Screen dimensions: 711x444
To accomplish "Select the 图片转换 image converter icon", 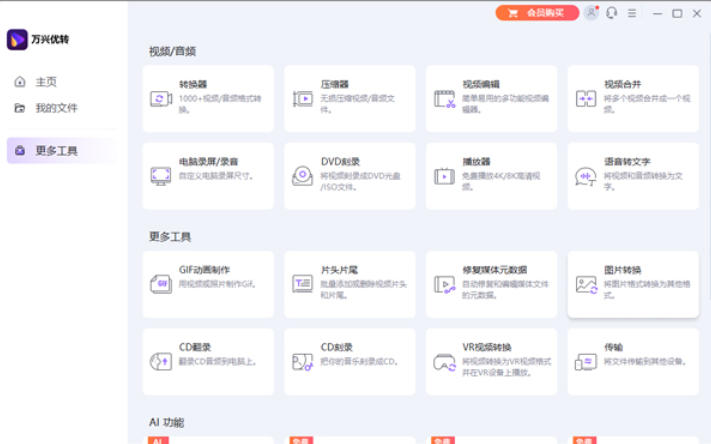I will pyautogui.click(x=586, y=284).
